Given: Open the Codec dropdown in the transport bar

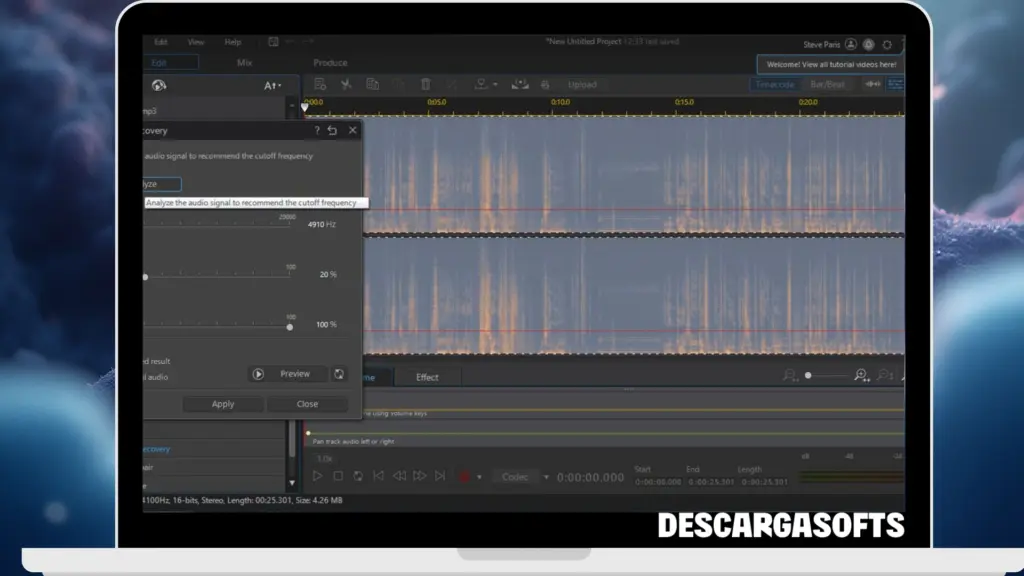Looking at the screenshot, I should [545, 476].
